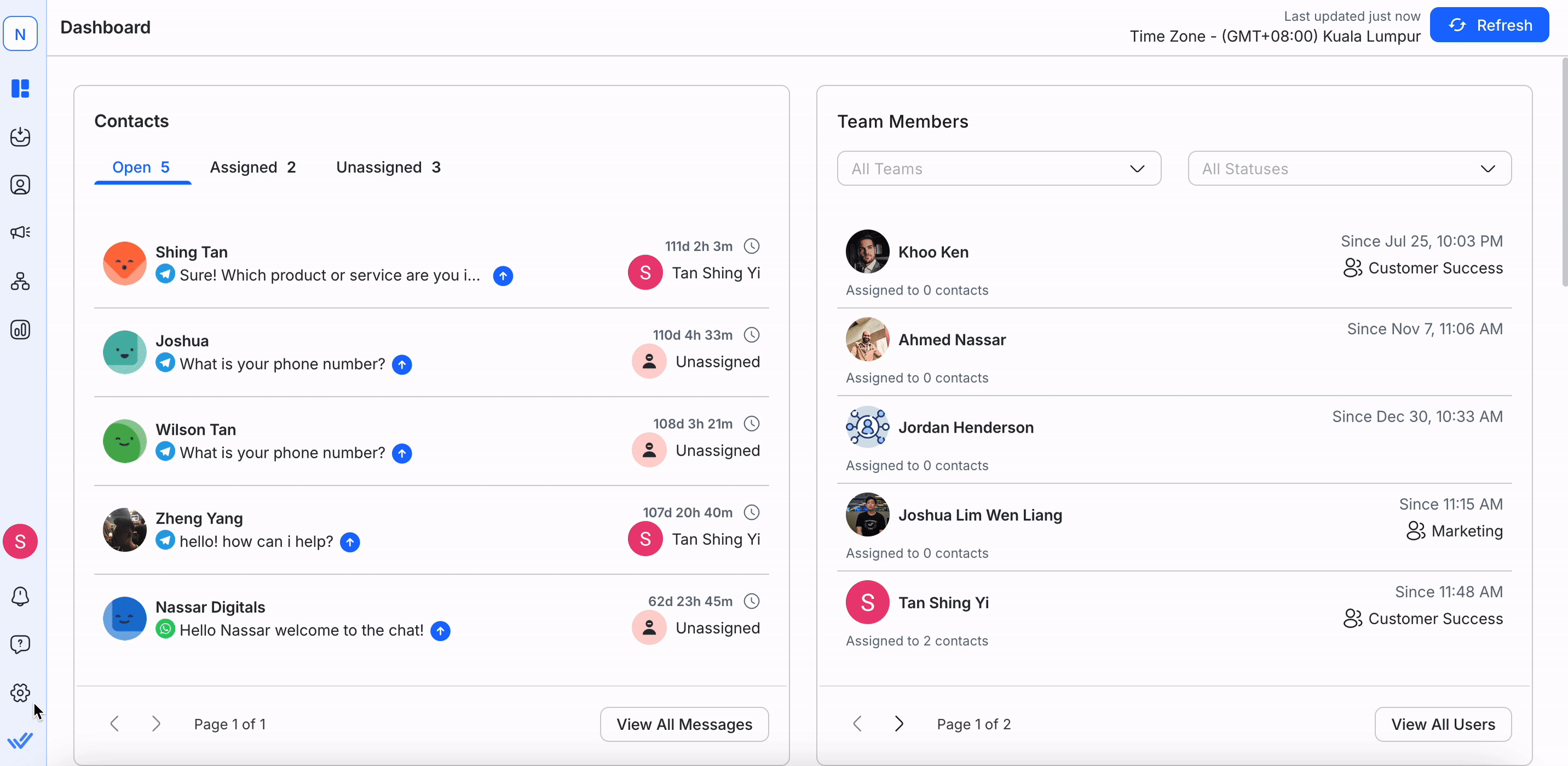Image resolution: width=1568 pixels, height=766 pixels.
Task: Expand the All Statuses dropdown
Action: (x=1349, y=169)
